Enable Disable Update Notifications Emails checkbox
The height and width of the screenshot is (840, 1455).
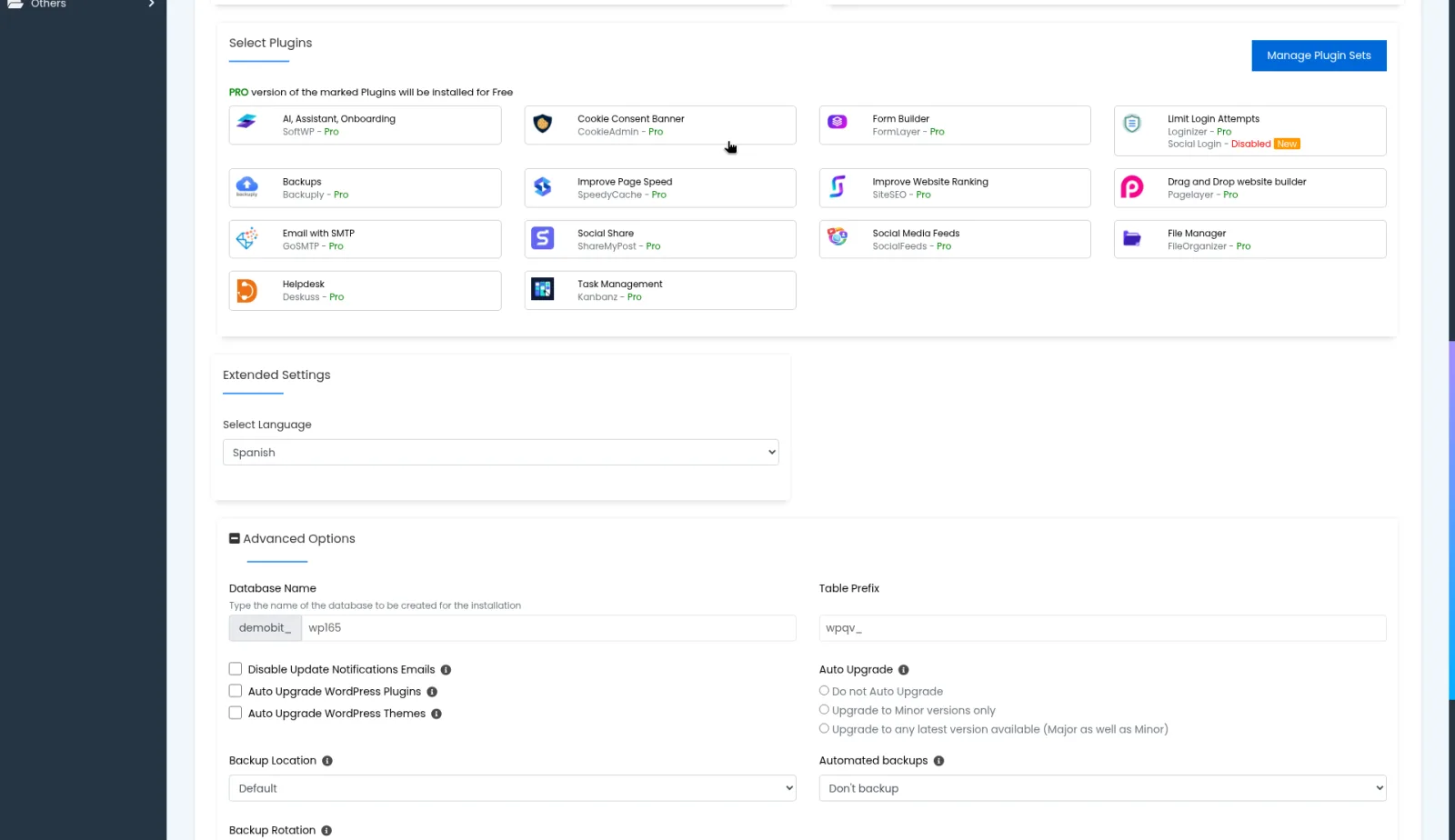(236, 669)
